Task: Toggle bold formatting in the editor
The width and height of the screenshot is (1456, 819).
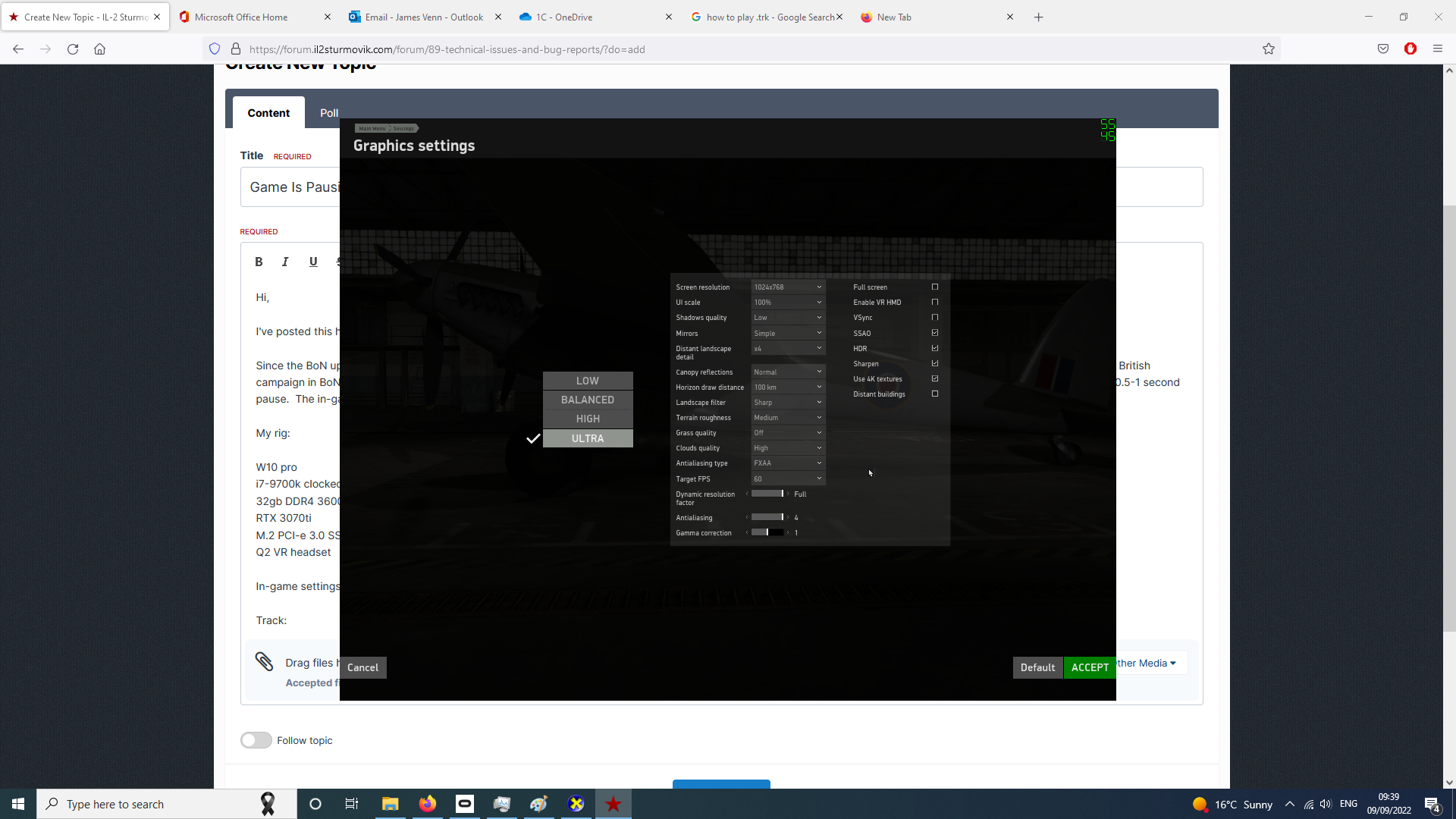Action: coord(259,262)
